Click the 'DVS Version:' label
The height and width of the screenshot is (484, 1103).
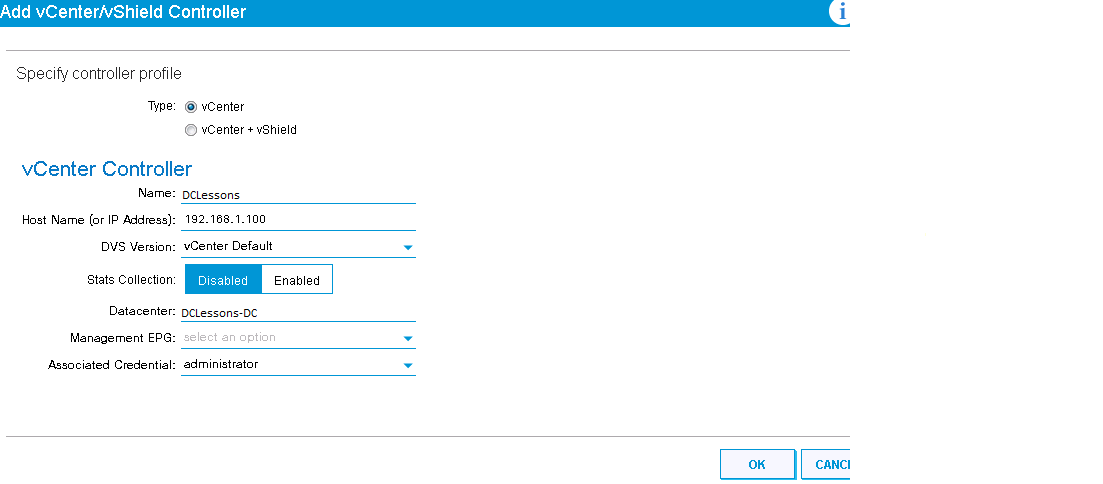(x=138, y=247)
